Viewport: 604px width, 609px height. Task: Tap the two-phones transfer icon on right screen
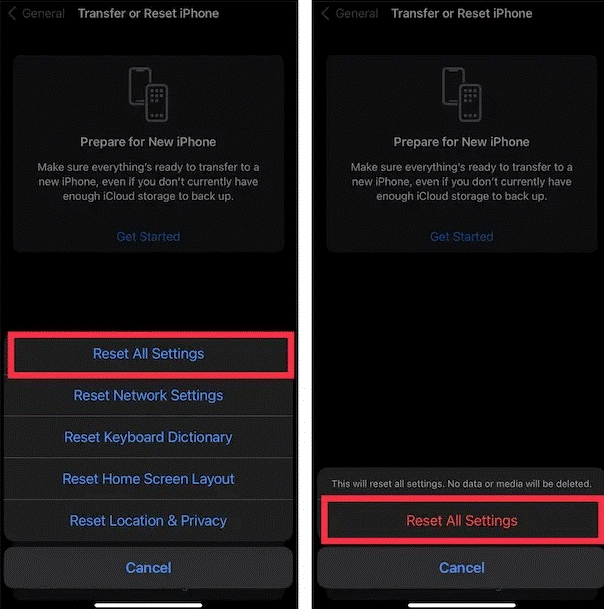pos(461,94)
